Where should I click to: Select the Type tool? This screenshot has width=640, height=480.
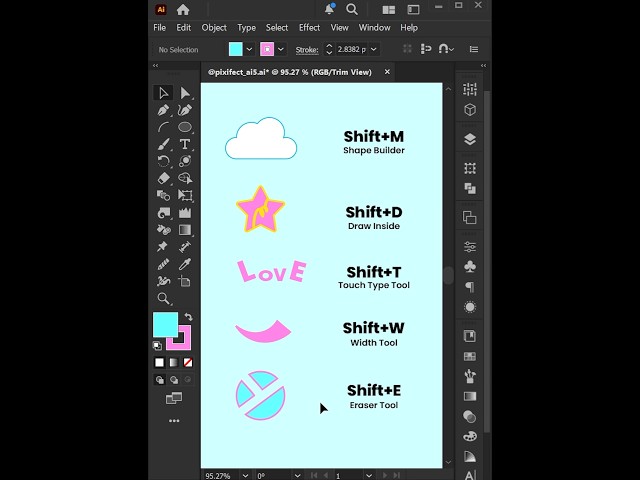[185, 144]
